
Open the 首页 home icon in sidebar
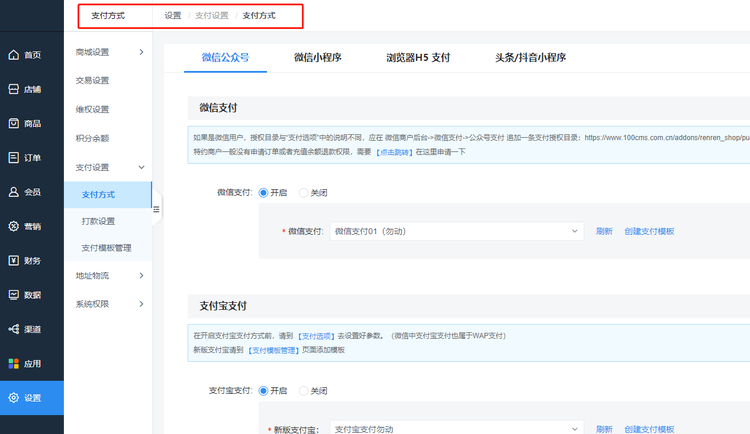[x=14, y=55]
